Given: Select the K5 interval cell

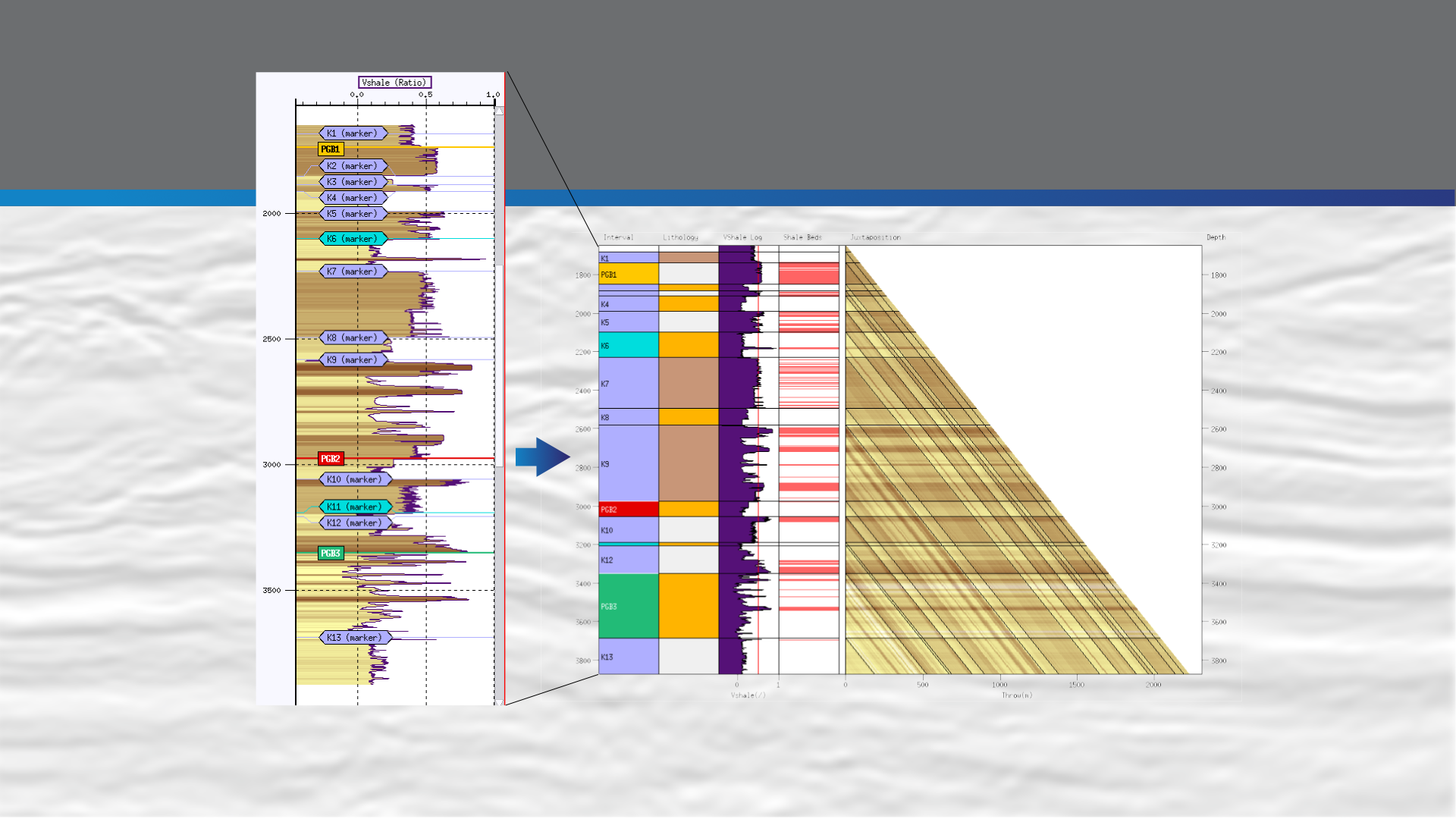Looking at the screenshot, I should pyautogui.click(x=629, y=322).
